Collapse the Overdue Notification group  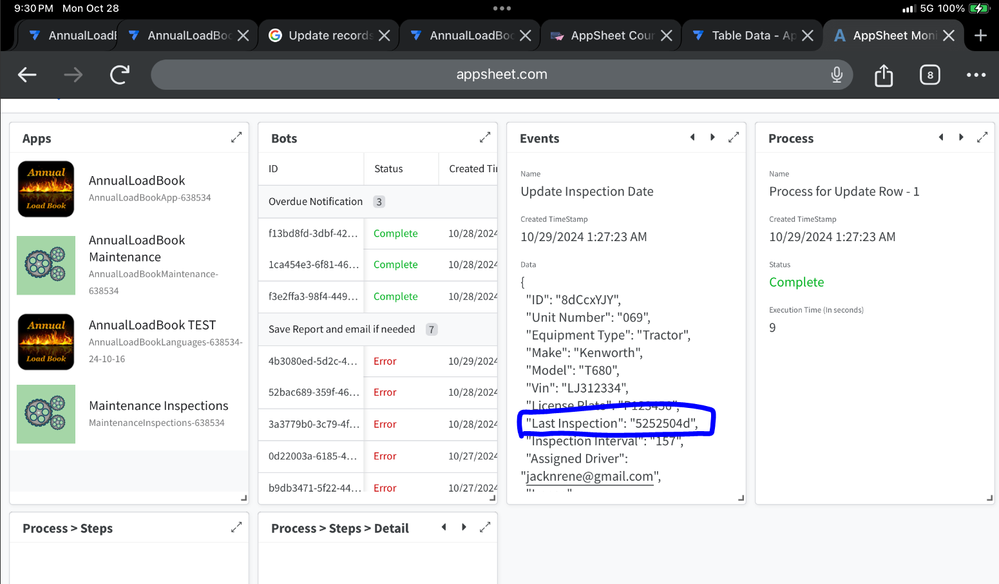coord(378,201)
